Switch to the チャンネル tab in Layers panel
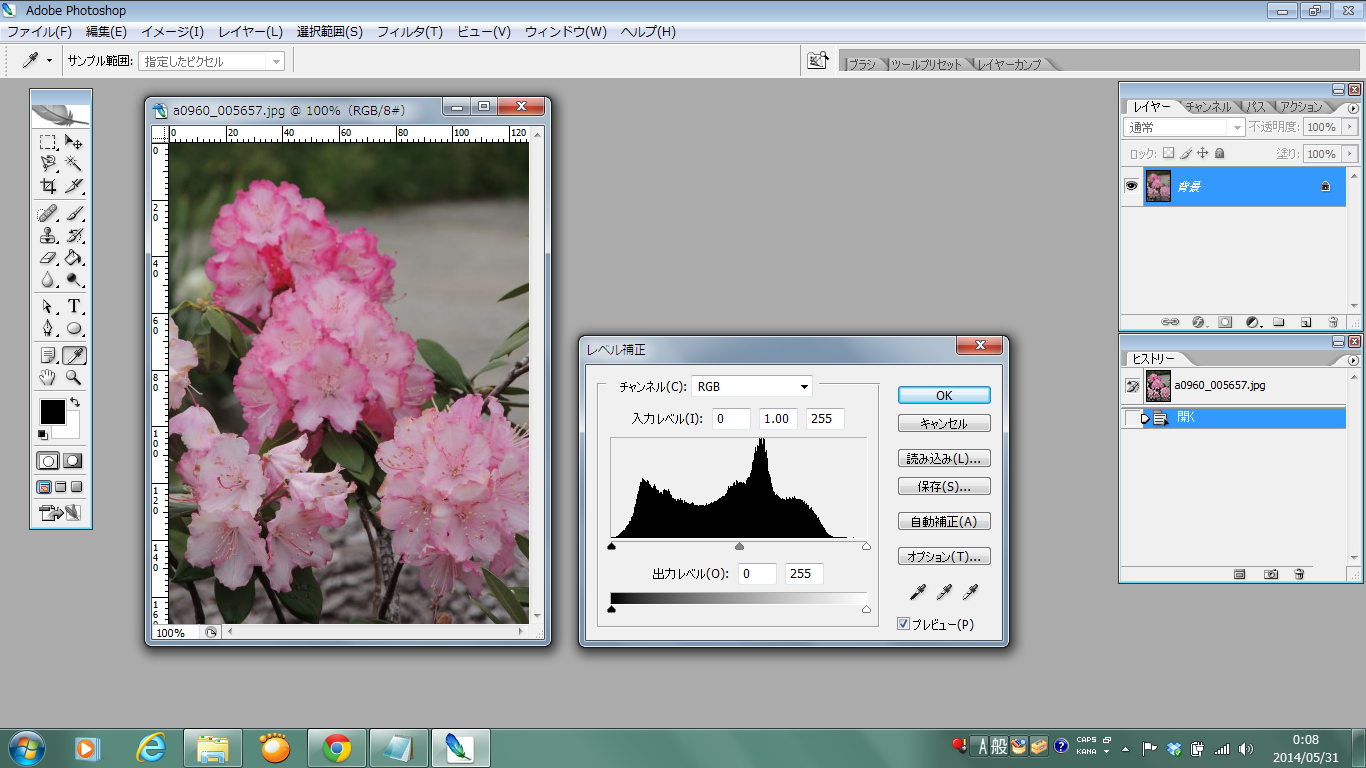 click(1208, 106)
